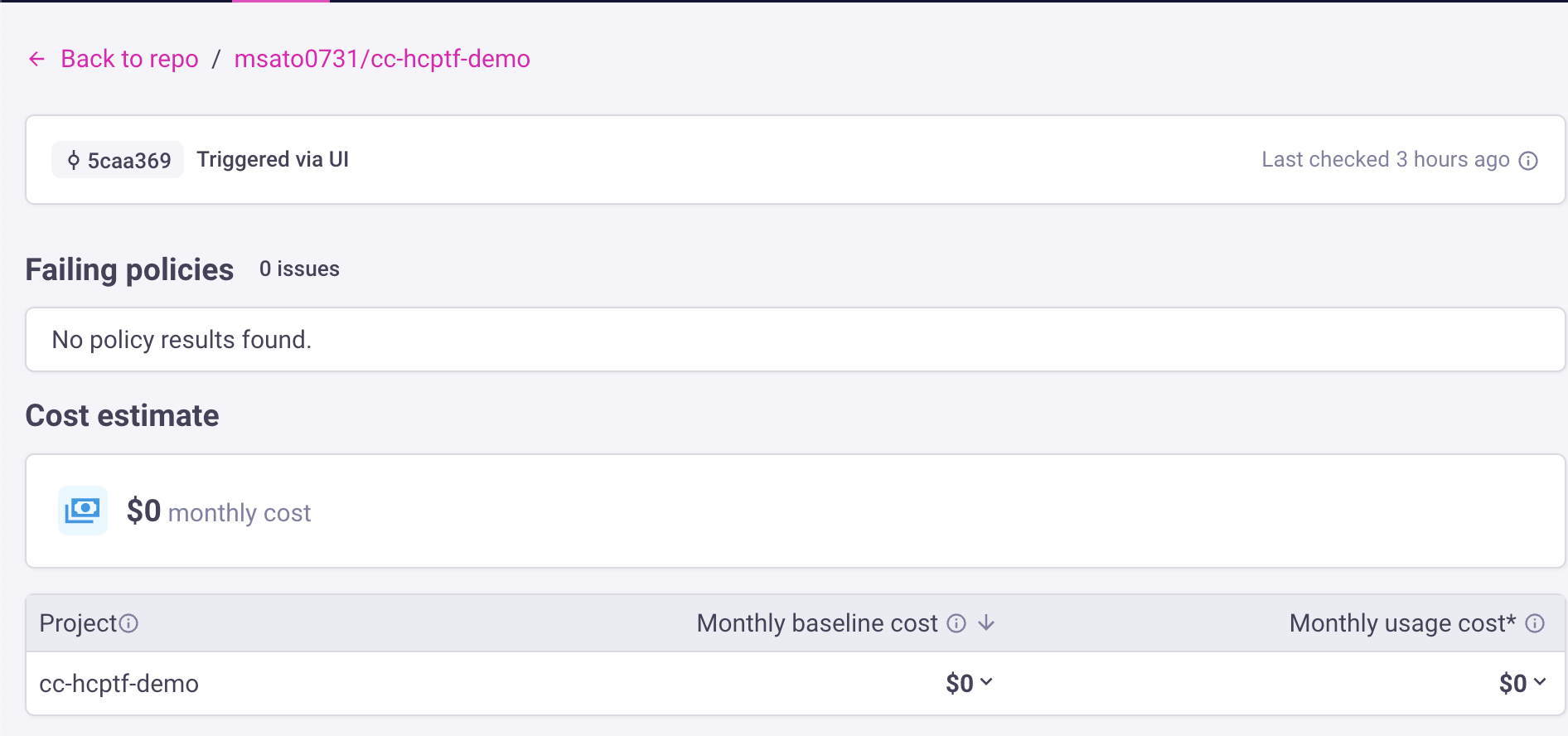Toggle the baseline cost sort arrow
The height and width of the screenshot is (736, 1568).
pos(986,623)
